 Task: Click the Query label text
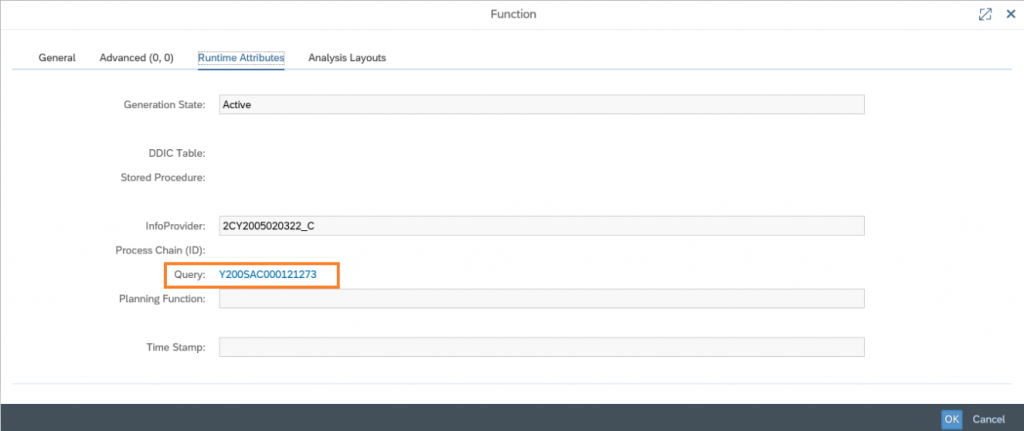pos(189,275)
